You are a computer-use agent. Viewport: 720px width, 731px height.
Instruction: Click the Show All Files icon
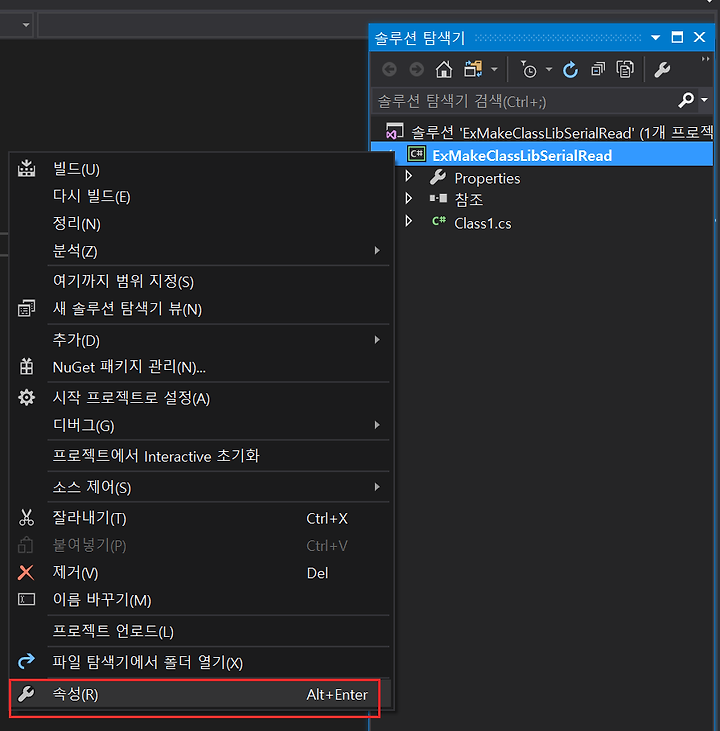coord(625,69)
